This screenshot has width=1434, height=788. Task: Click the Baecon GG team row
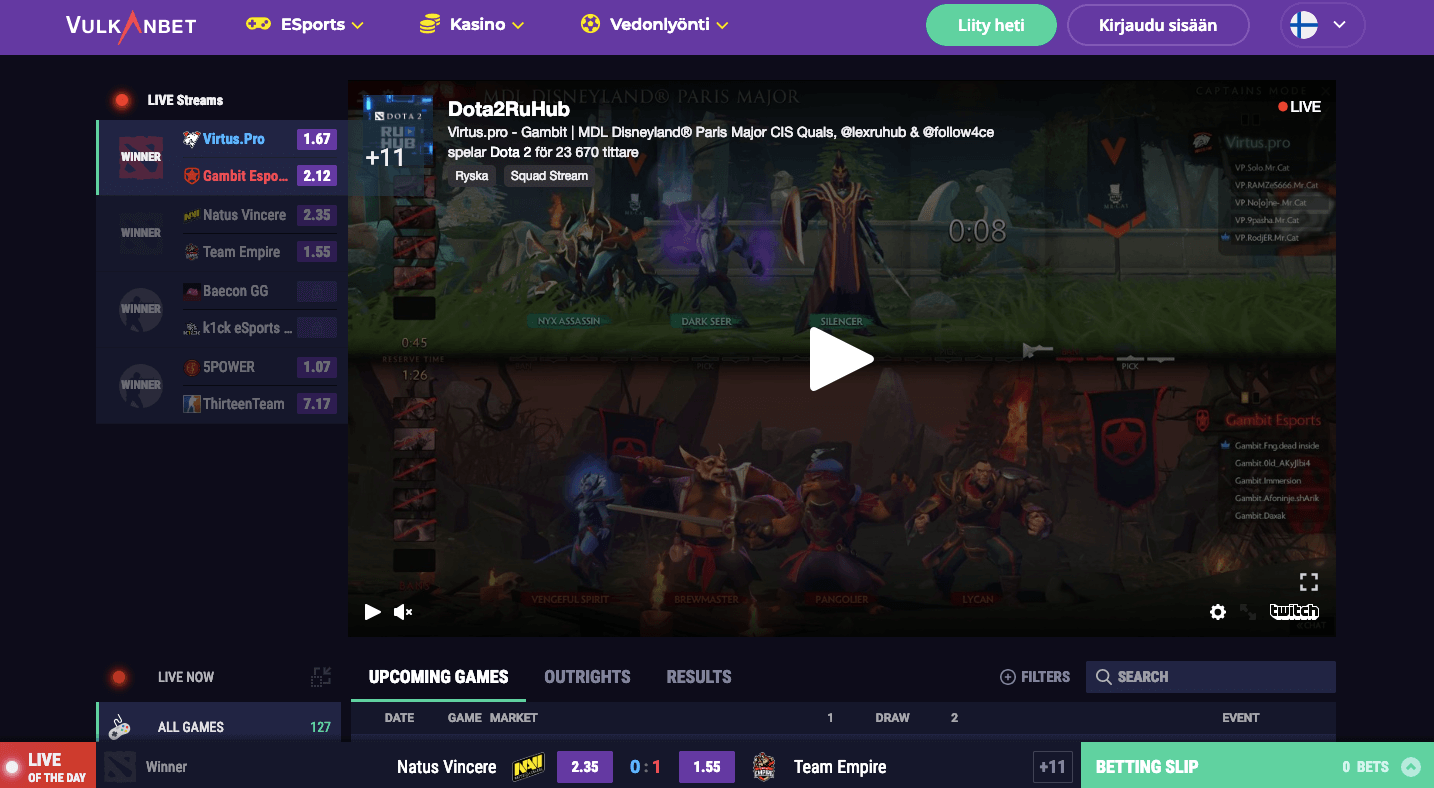coord(260,291)
